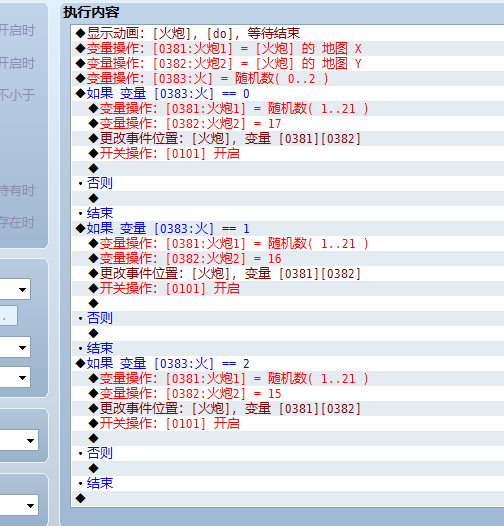Viewport: 504px width, 526px height.
Task: Click the 结束 line of the == 1 condition
Action: click(288, 349)
